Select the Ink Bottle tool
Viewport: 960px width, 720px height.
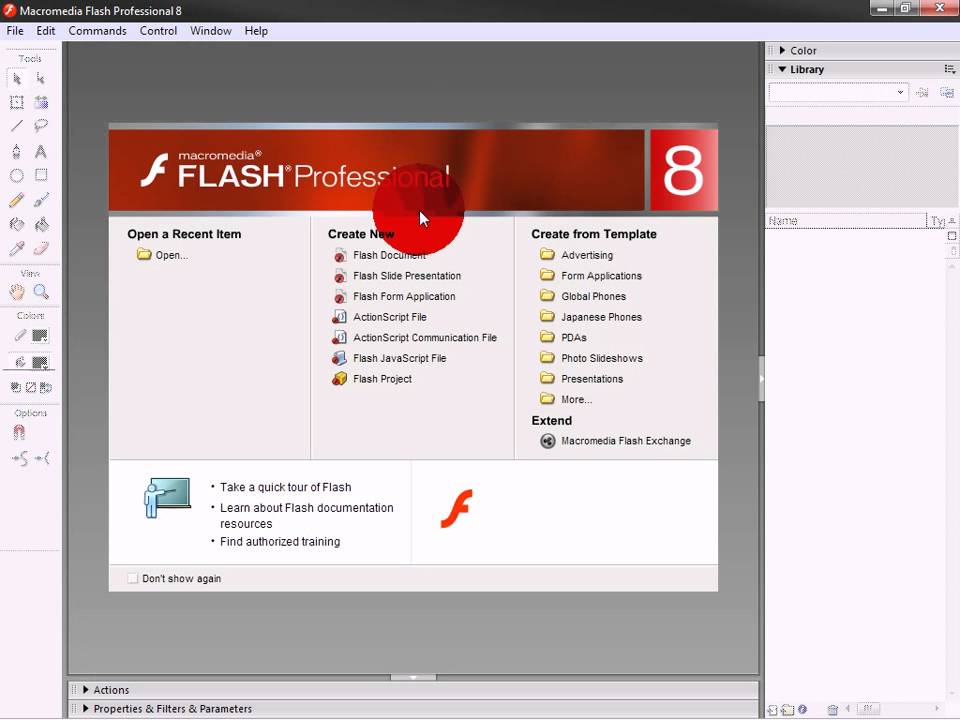[x=17, y=225]
